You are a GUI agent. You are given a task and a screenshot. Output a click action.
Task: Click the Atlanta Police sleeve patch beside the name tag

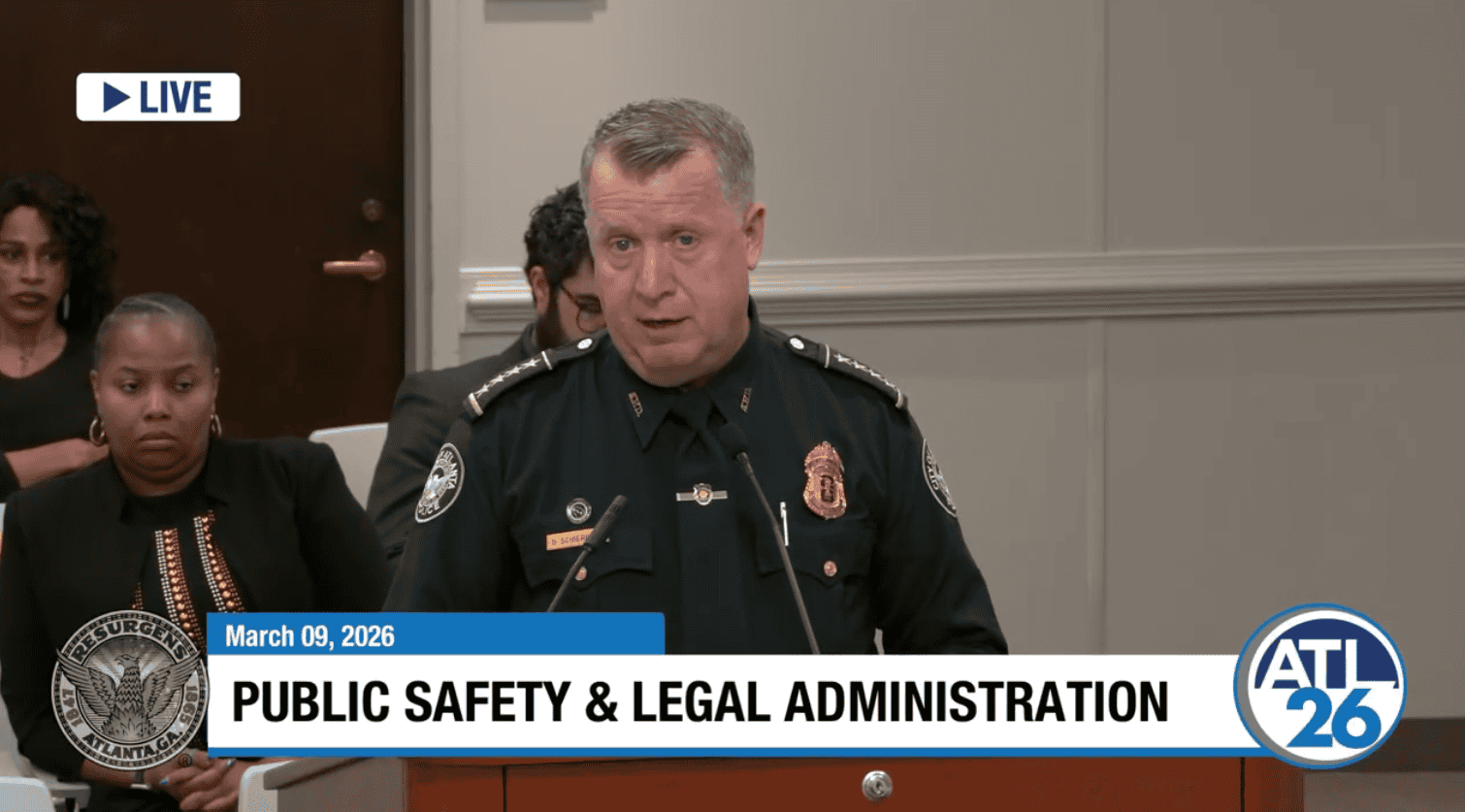tap(439, 482)
